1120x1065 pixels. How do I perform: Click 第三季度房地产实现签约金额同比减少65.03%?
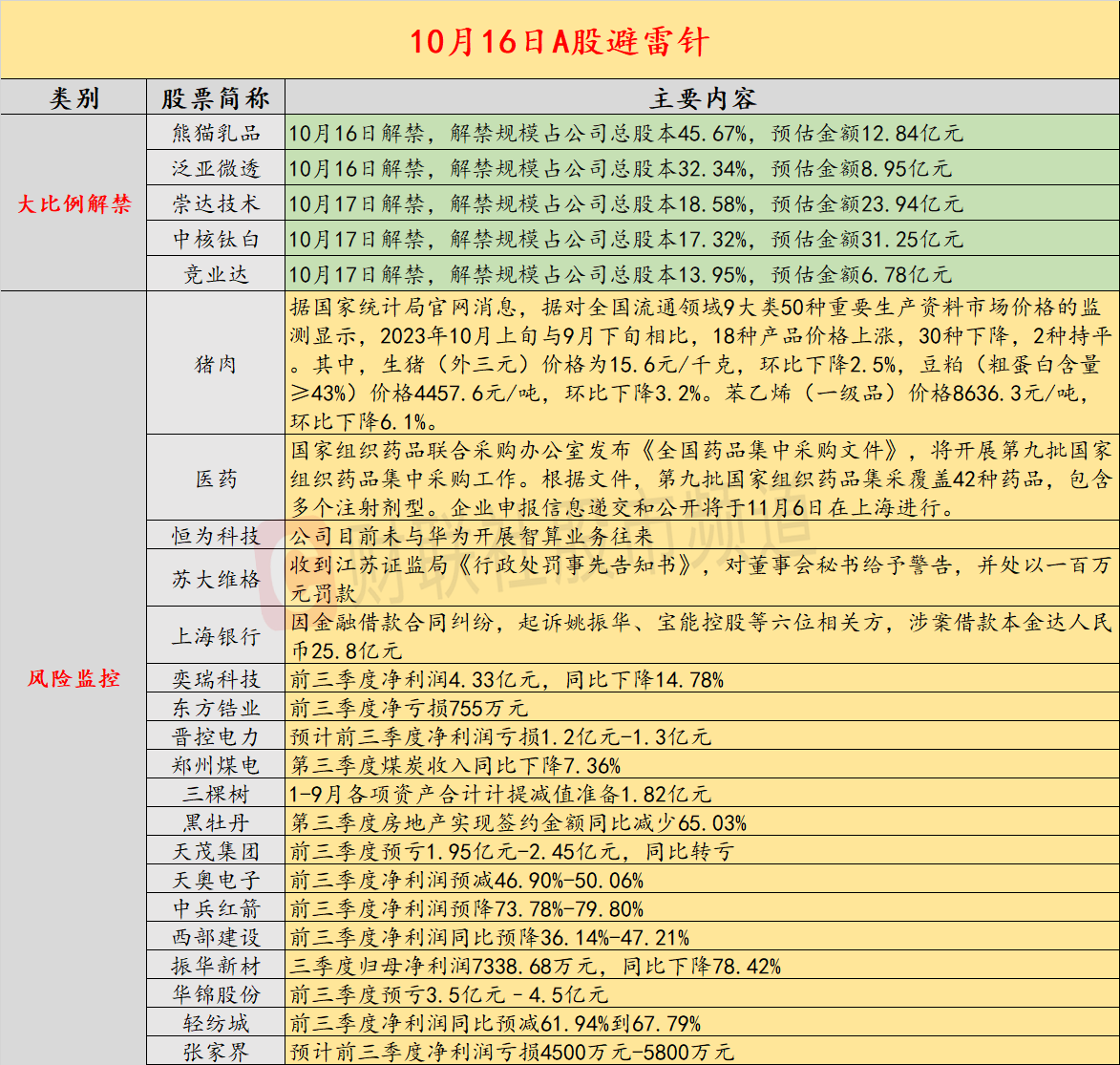518,822
